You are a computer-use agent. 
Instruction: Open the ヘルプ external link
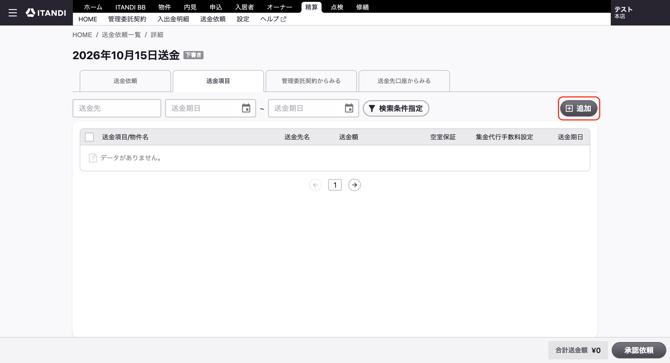coord(273,19)
